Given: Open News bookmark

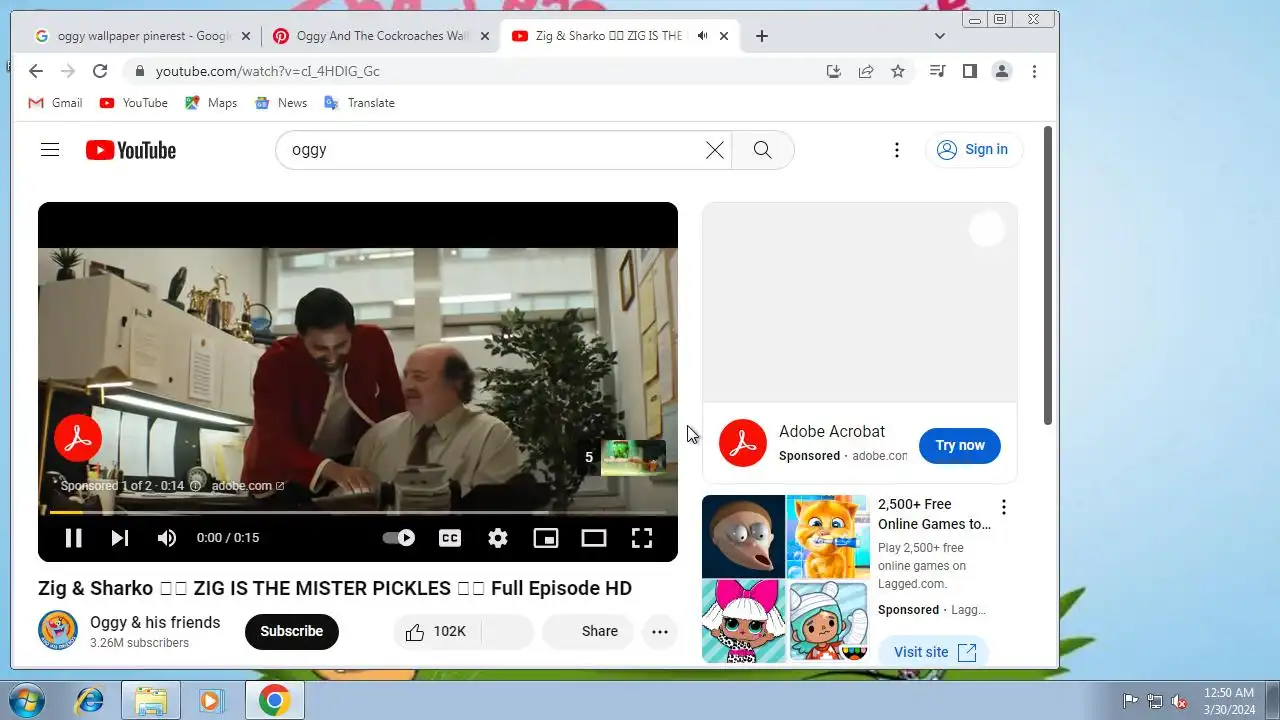Looking at the screenshot, I should [x=281, y=103].
